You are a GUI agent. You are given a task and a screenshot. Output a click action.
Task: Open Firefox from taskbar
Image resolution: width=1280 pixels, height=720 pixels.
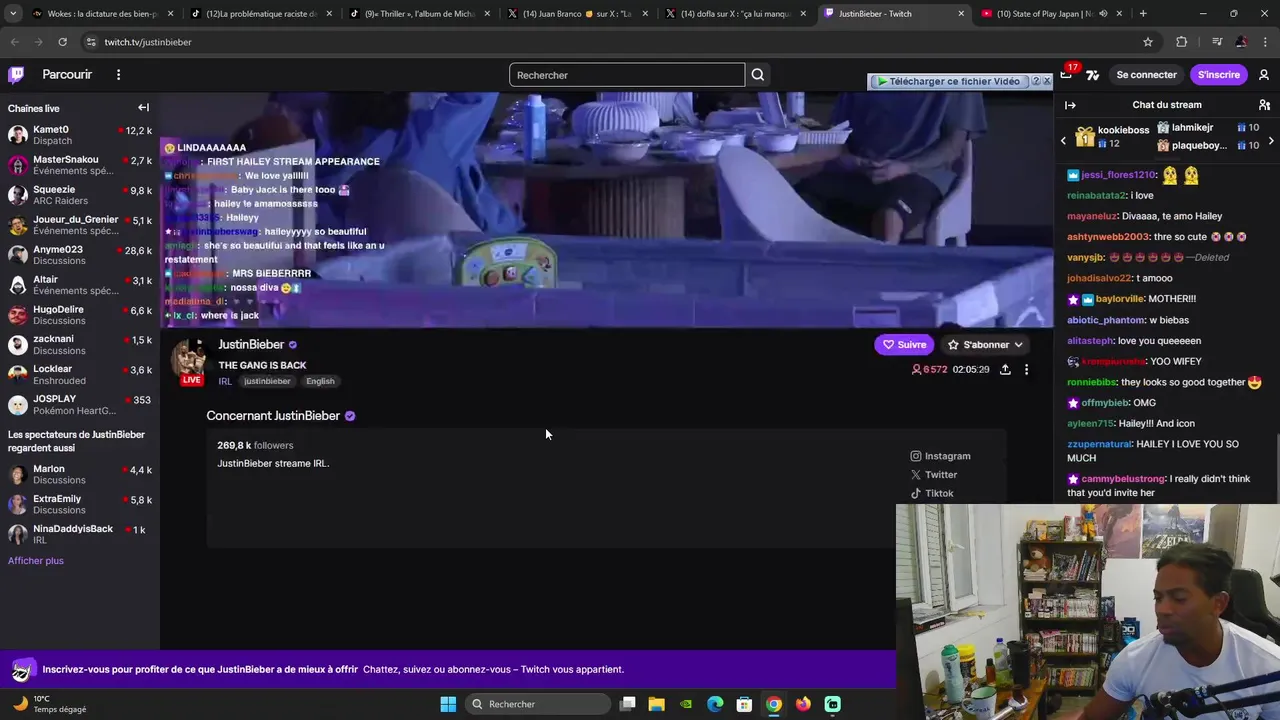click(803, 704)
